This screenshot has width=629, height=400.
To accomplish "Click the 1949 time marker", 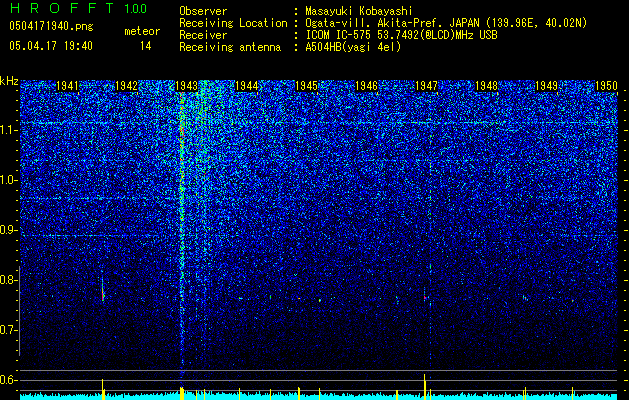I will pyautogui.click(x=546, y=86).
